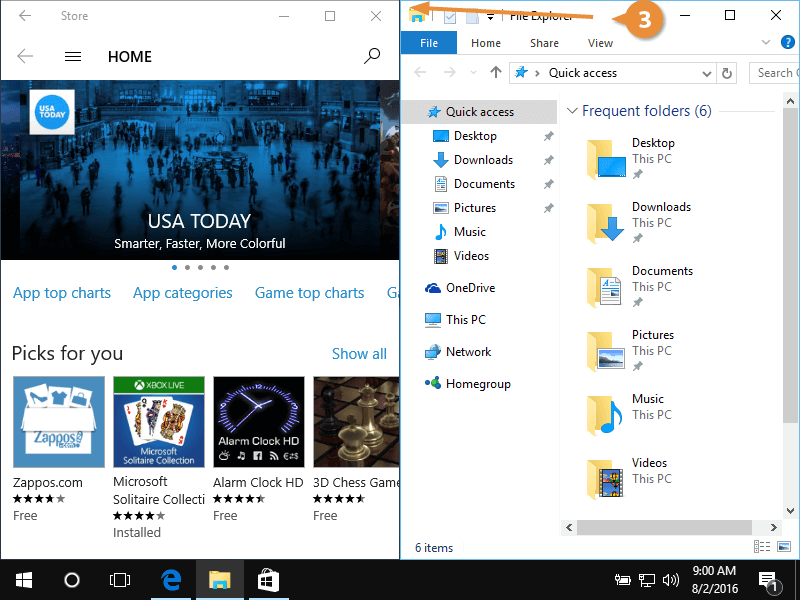The image size is (800, 600).
Task: Switch to the View ribbon tab
Action: tap(600, 43)
